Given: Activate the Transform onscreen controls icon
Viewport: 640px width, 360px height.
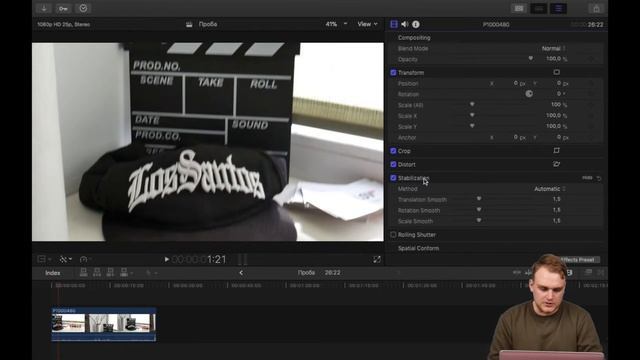Looking at the screenshot, I should tap(556, 72).
